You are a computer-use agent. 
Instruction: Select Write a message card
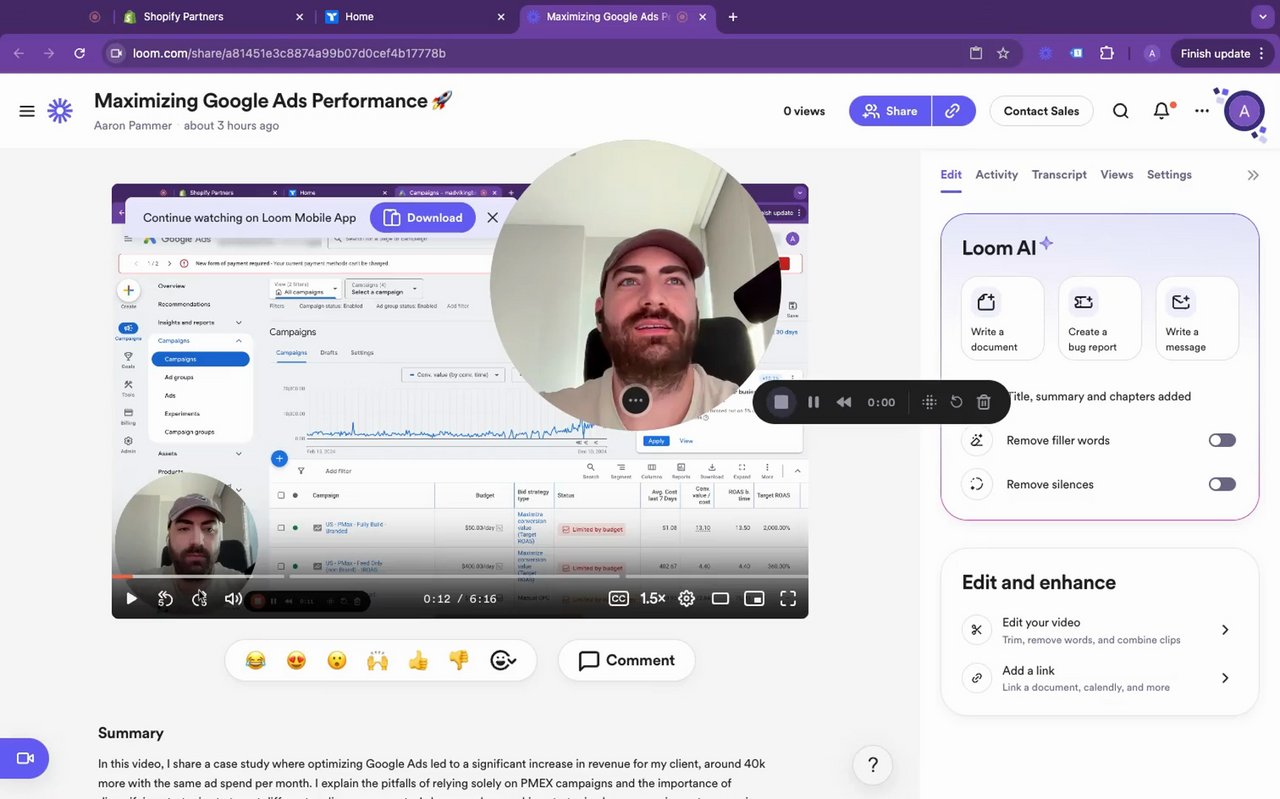click(1197, 318)
